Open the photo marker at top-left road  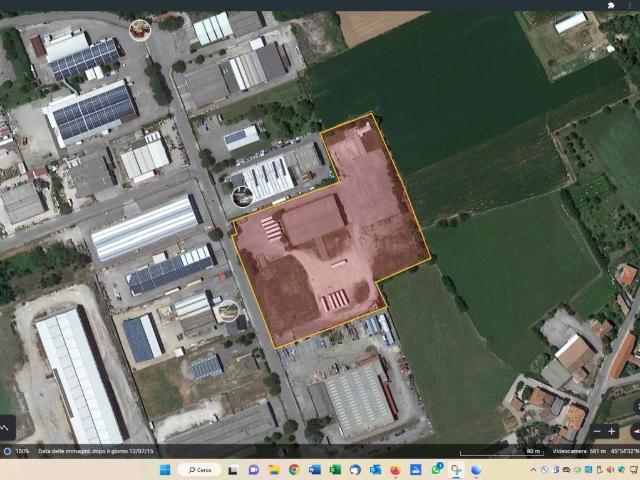[140, 30]
